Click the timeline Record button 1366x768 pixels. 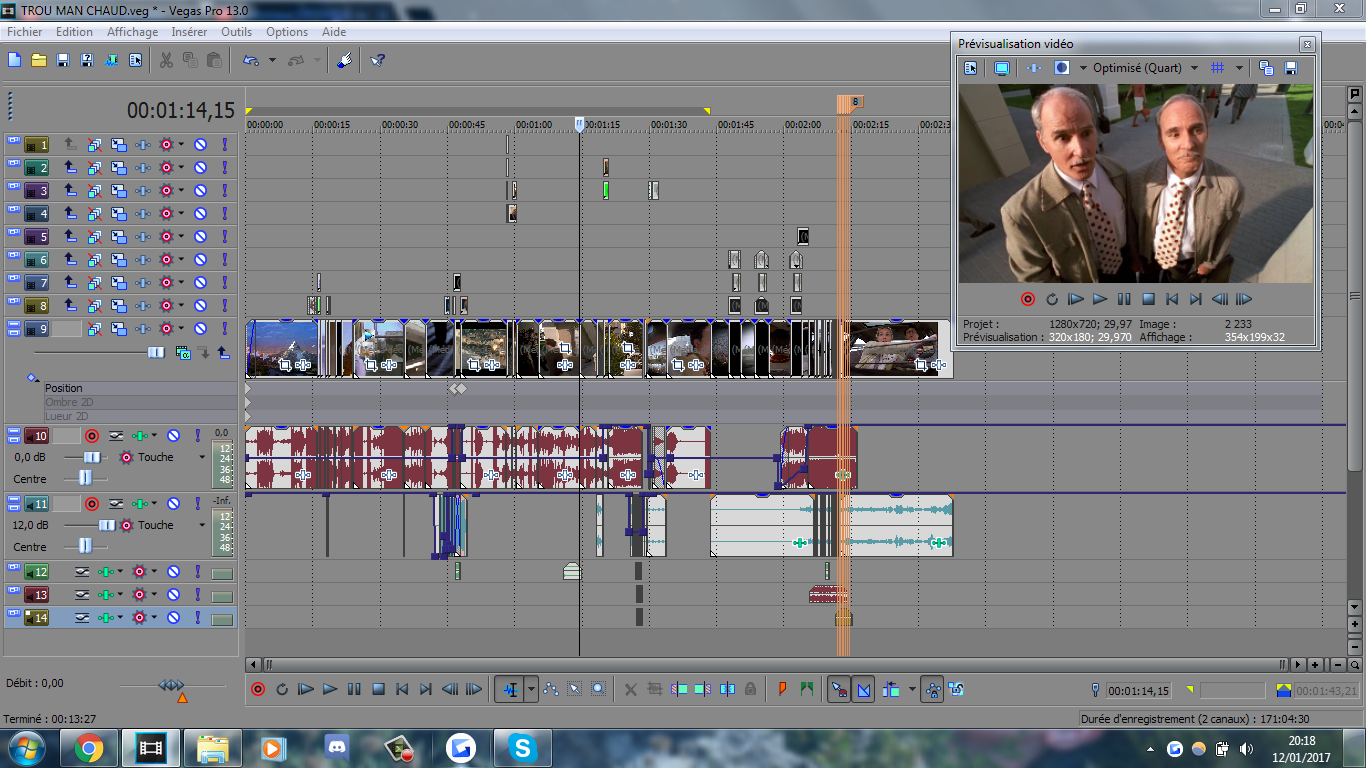[x=258, y=689]
